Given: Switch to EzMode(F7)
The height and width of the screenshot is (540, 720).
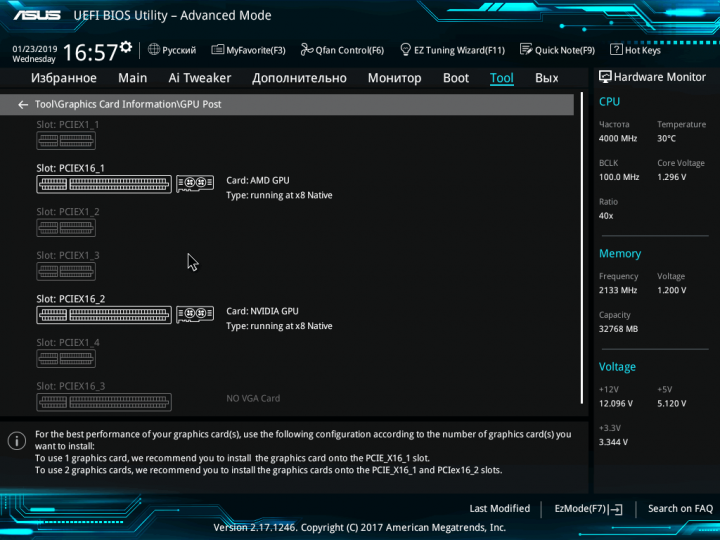Looking at the screenshot, I should (580, 509).
